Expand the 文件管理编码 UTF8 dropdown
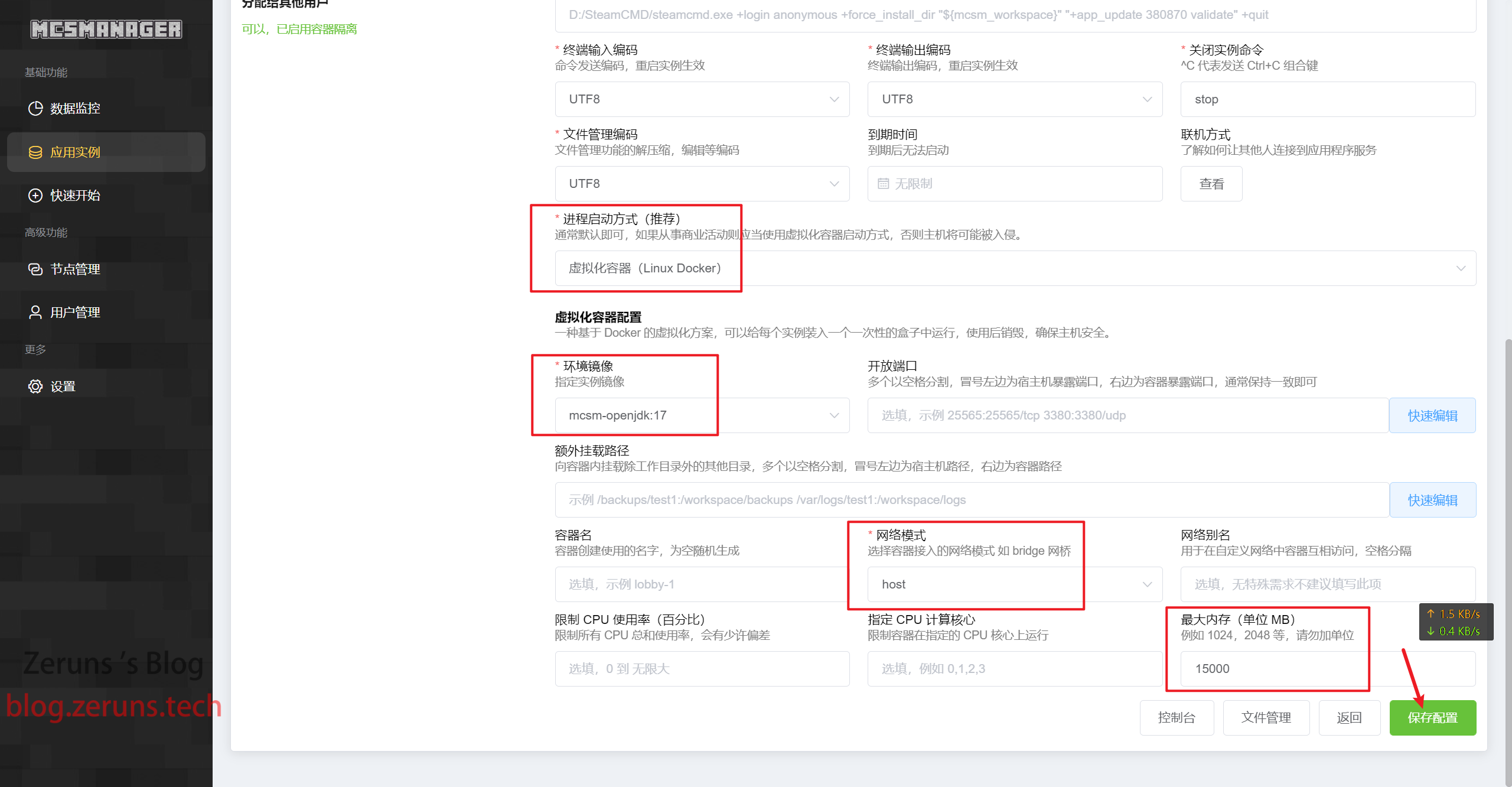The height and width of the screenshot is (787, 1512). pos(702,184)
